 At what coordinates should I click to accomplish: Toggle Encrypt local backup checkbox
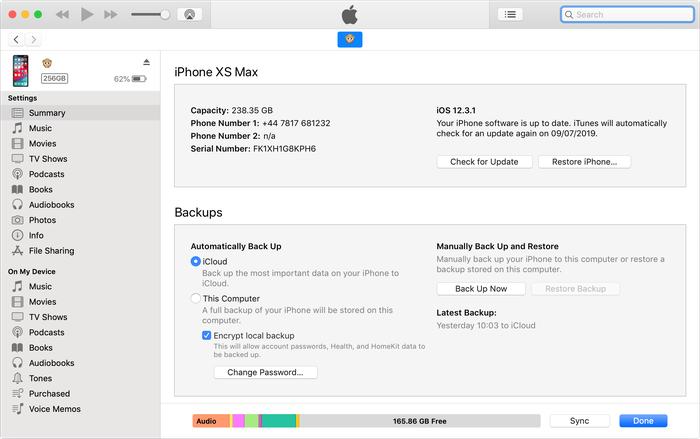[206, 335]
